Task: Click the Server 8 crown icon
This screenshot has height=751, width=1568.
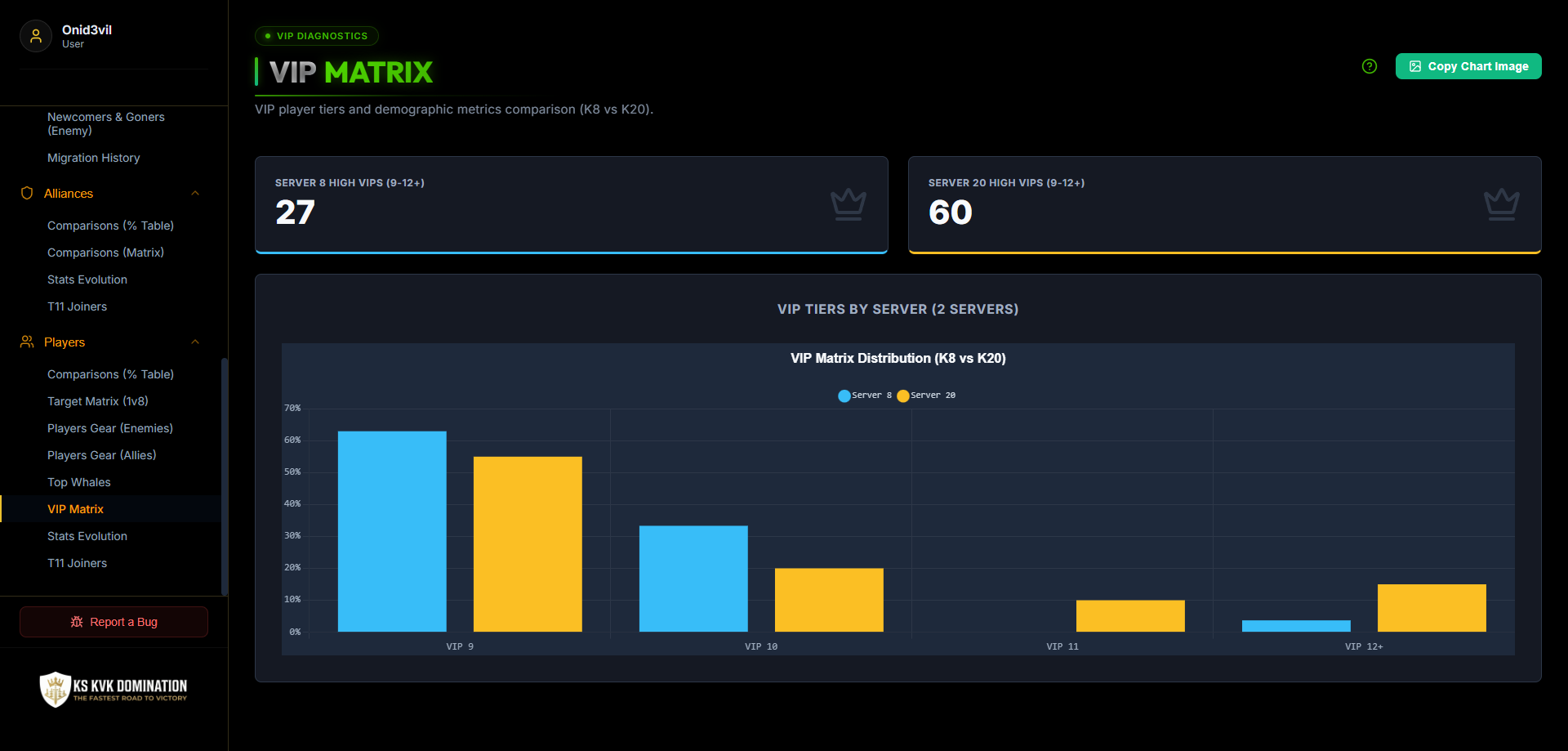Action: [x=849, y=204]
